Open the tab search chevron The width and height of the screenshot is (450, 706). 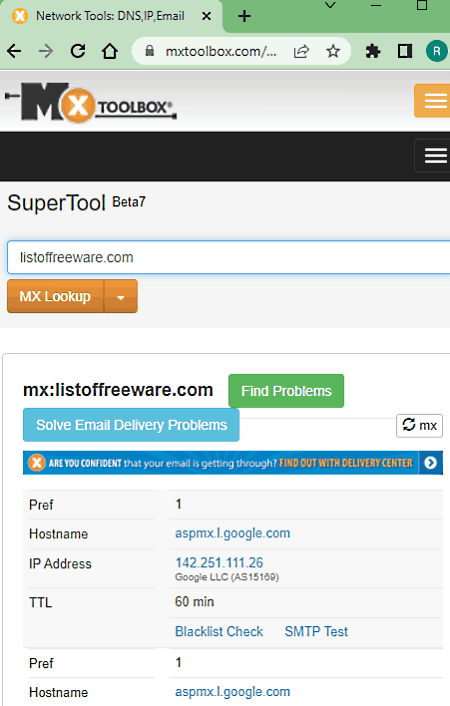[x=331, y=5]
